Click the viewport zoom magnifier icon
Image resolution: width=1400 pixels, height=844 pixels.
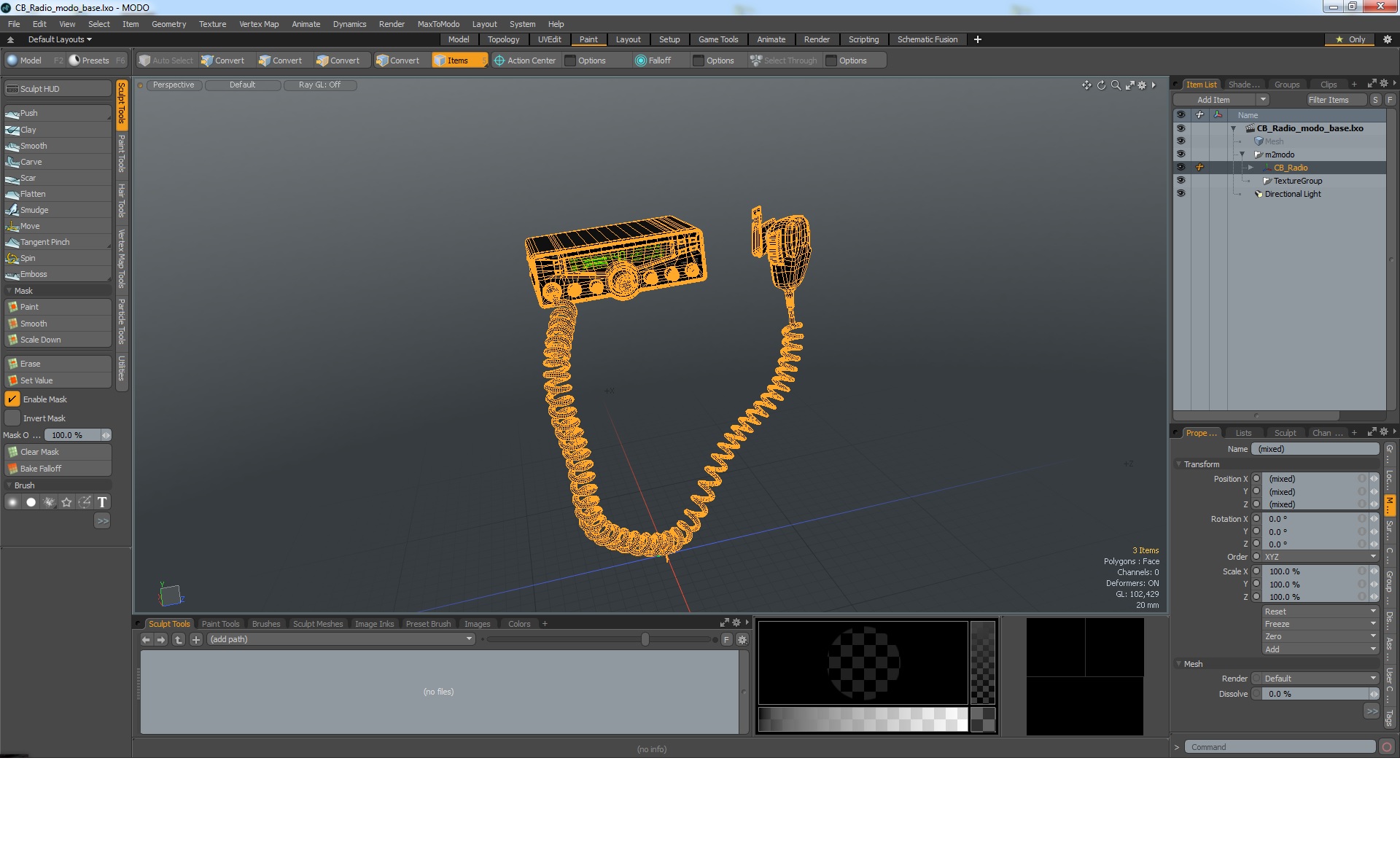coord(1116,85)
